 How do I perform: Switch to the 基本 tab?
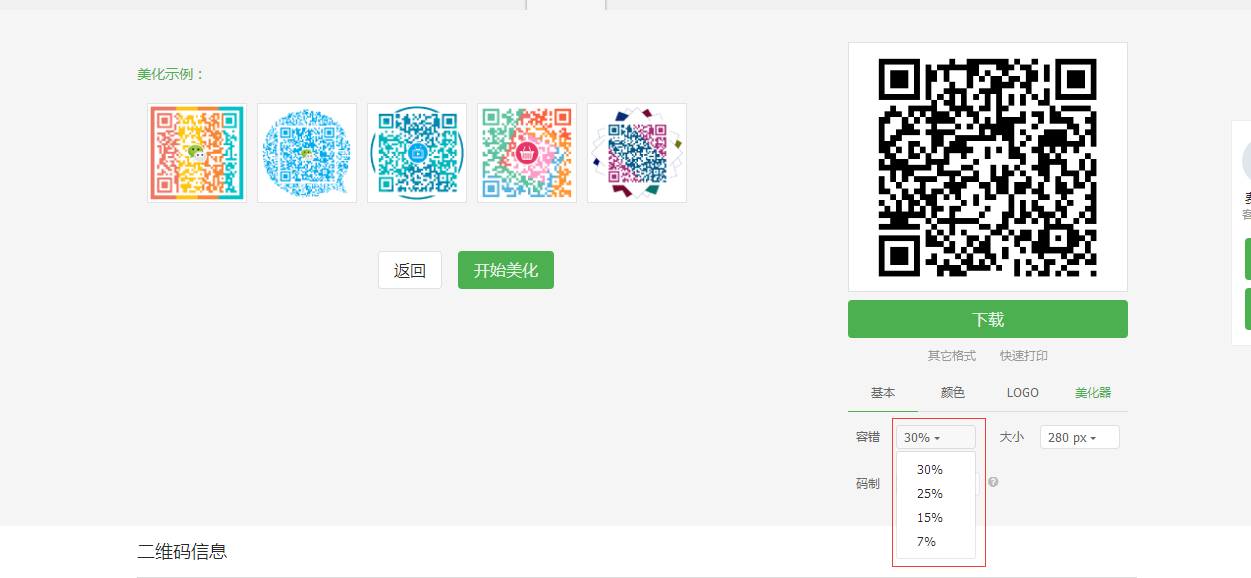coord(883,393)
